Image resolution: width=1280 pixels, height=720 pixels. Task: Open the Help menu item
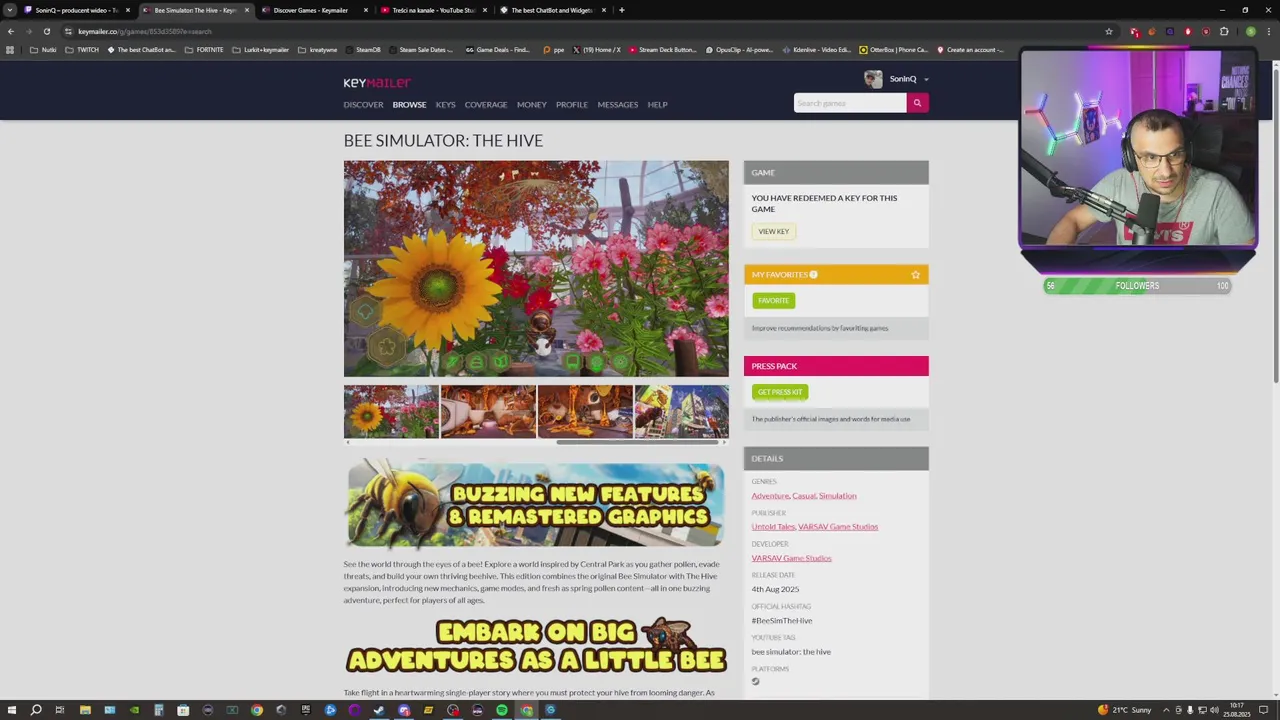(x=657, y=104)
